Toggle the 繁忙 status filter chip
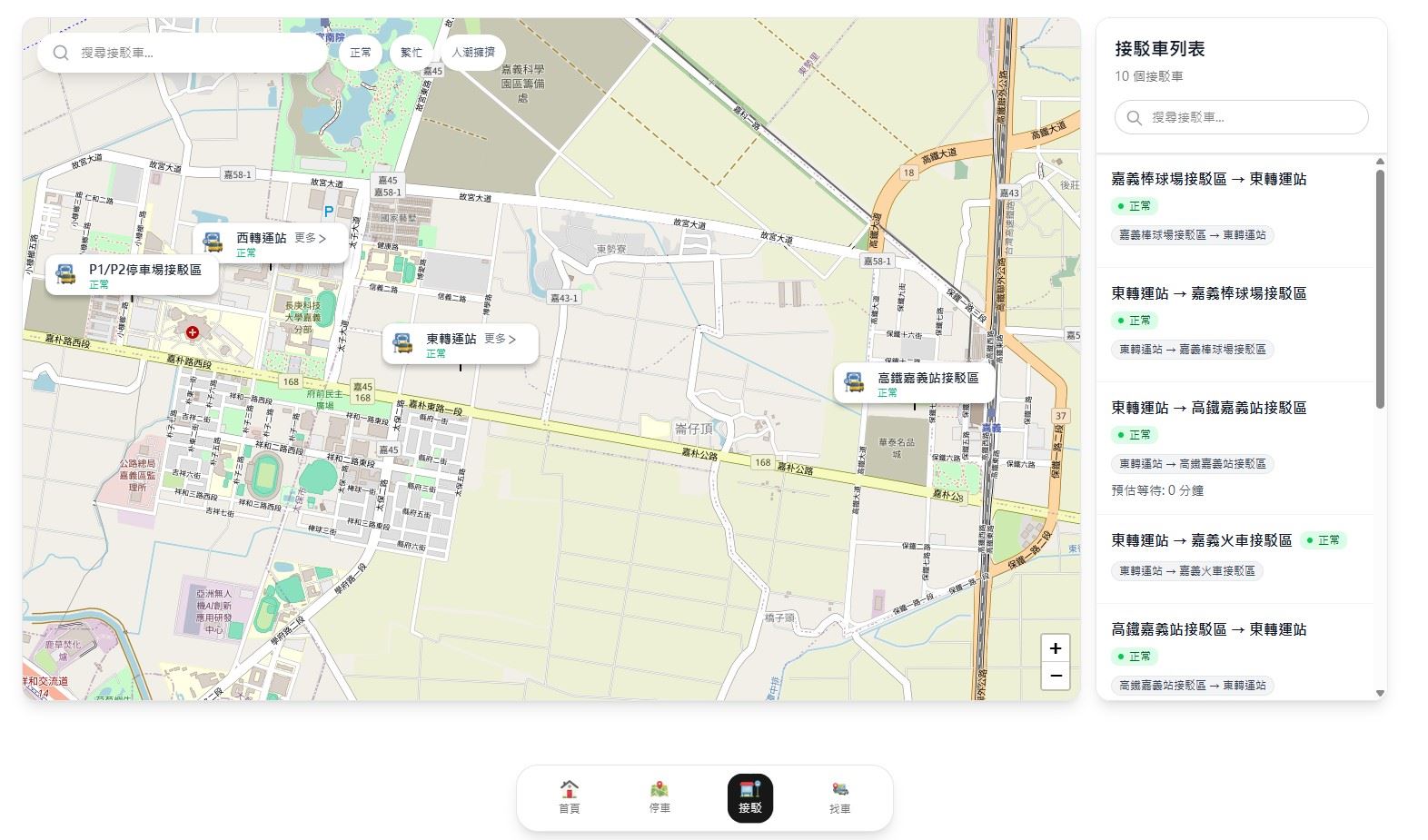The width and height of the screenshot is (1428, 840). (412, 53)
